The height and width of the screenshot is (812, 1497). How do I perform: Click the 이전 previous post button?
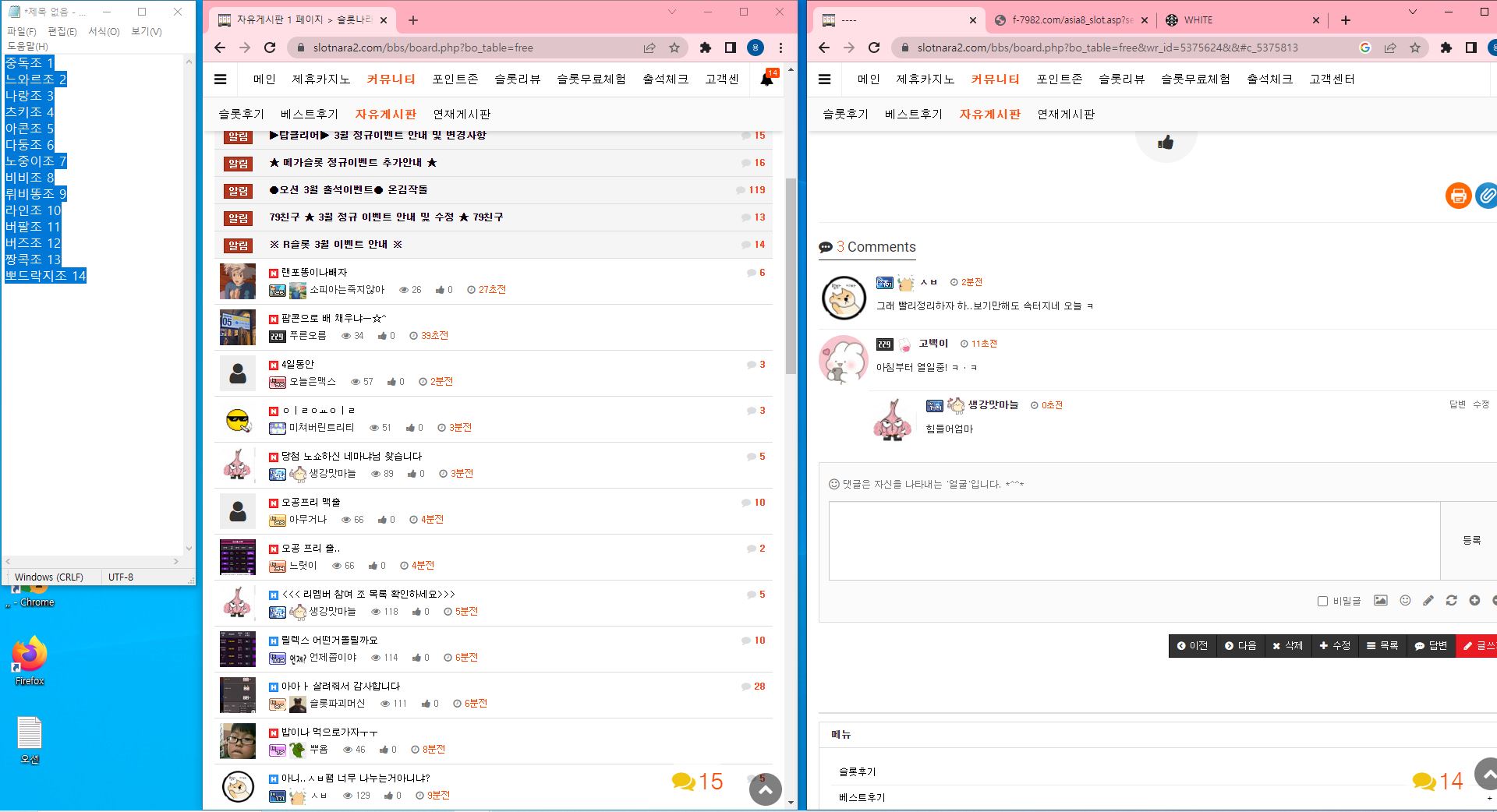[x=1192, y=645]
